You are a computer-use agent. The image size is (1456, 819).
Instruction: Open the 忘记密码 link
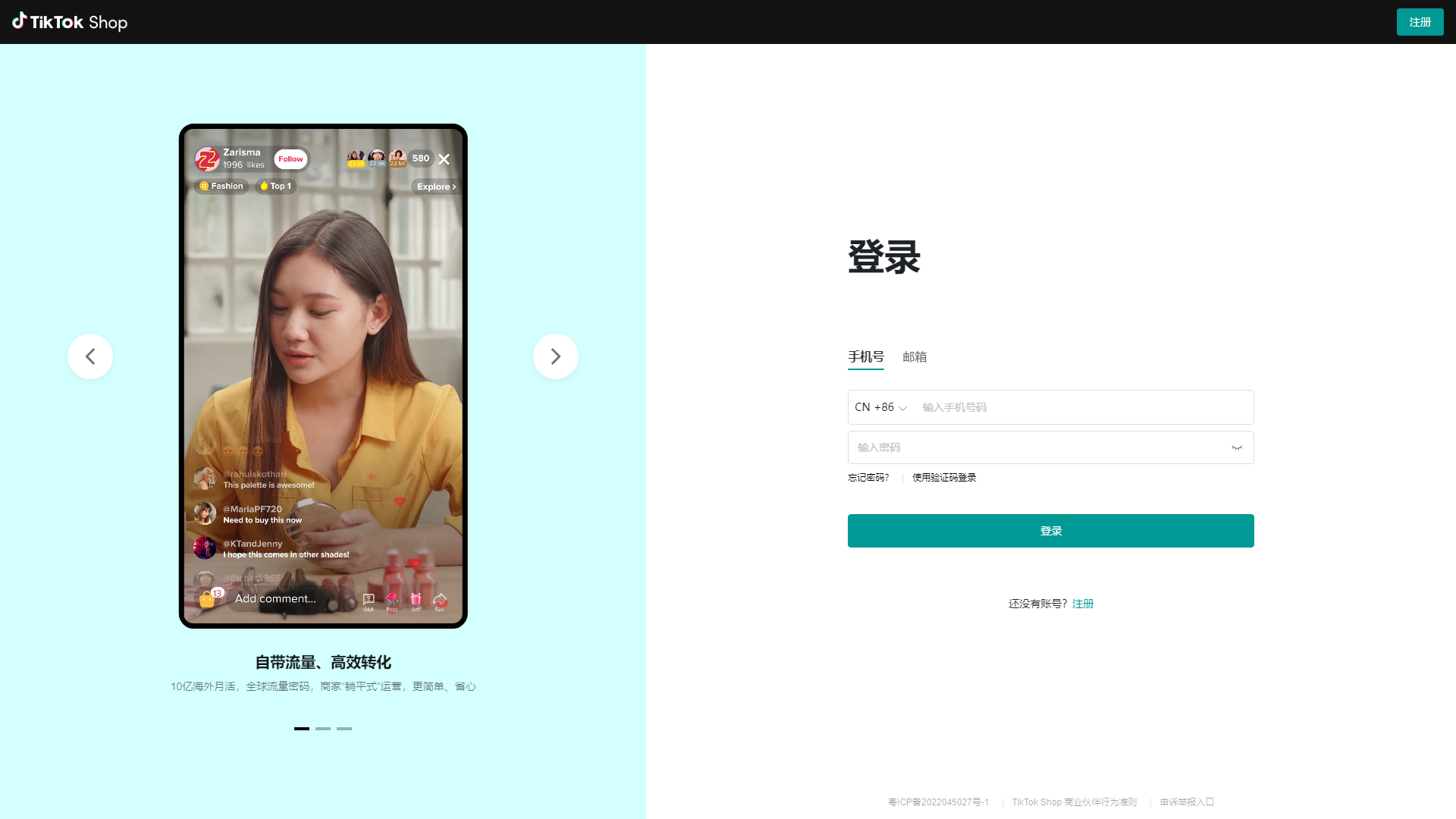click(868, 478)
